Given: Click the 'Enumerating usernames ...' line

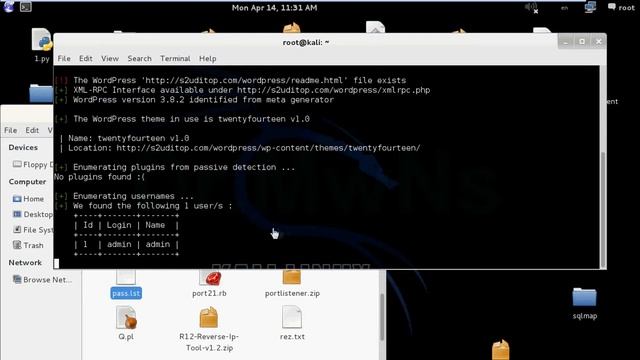Looking at the screenshot, I should pyautogui.click(x=133, y=196).
